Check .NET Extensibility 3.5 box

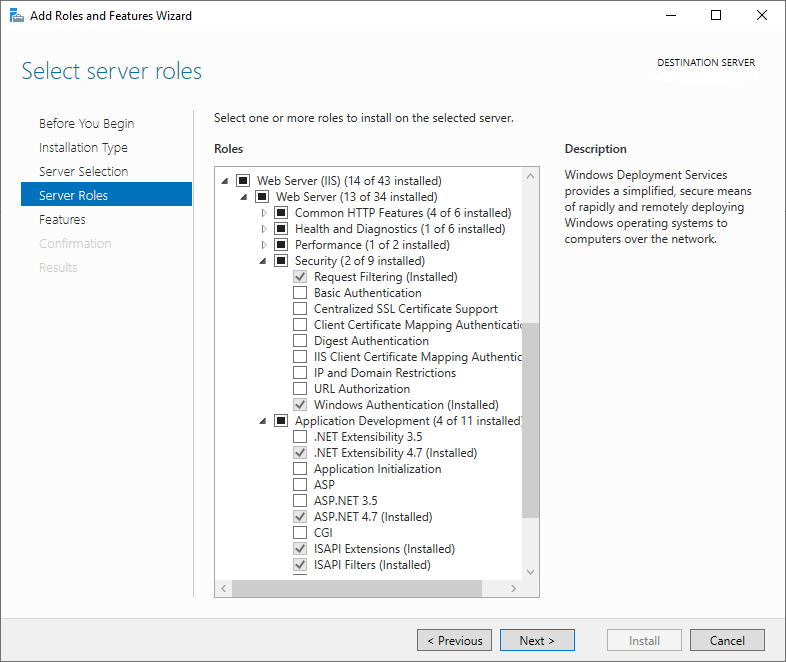pos(300,436)
